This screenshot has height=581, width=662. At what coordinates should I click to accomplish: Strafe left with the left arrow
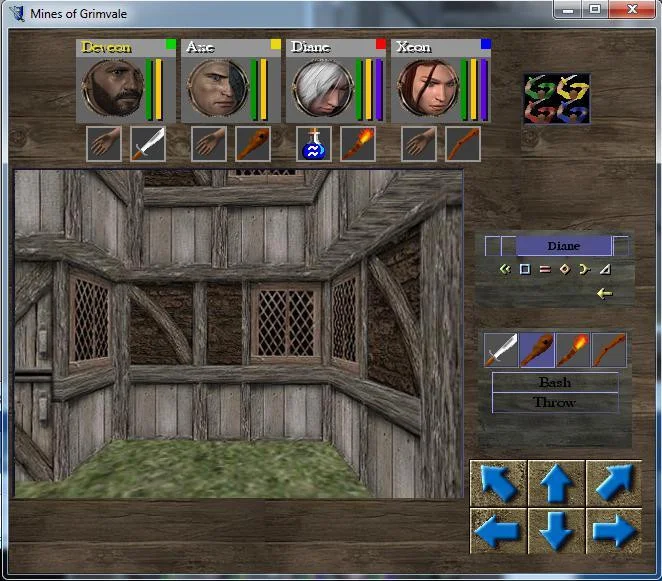coord(499,531)
